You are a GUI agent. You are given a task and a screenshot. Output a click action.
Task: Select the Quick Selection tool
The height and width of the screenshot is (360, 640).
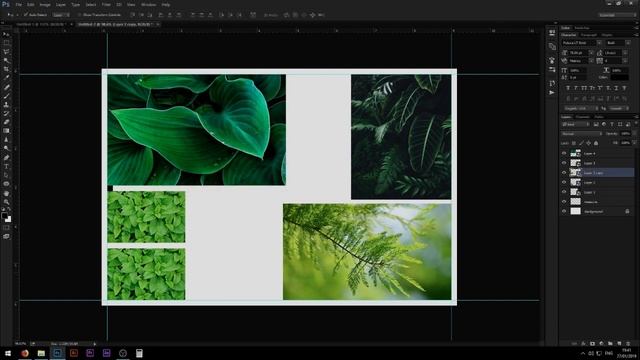6,60
